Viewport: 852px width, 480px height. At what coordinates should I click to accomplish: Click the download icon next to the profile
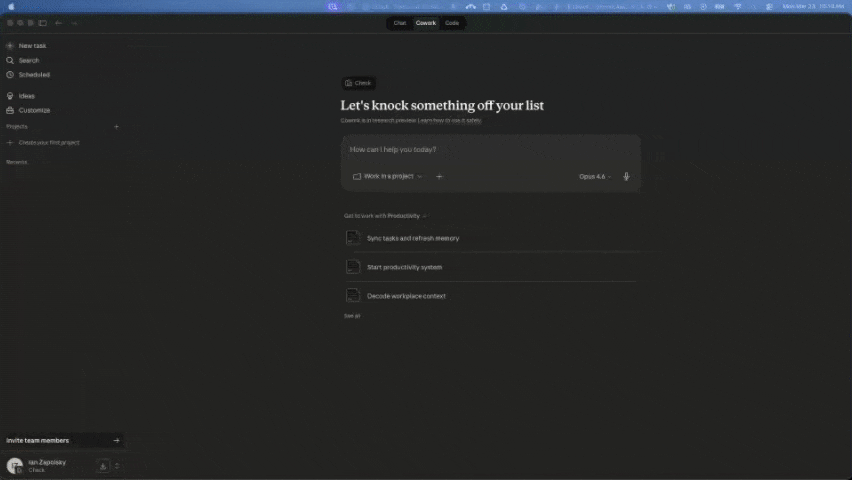tap(103, 466)
